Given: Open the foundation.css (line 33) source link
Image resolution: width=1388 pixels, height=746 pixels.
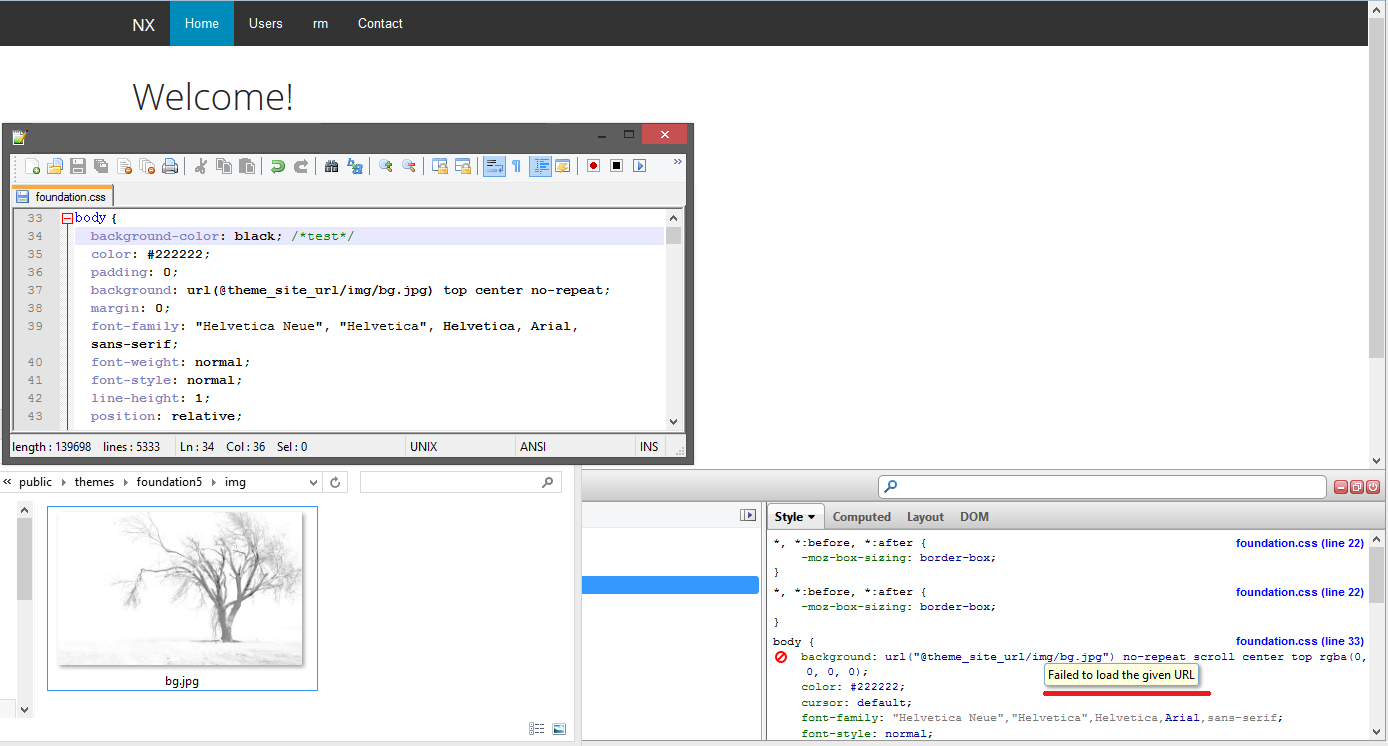Looking at the screenshot, I should point(1299,641).
